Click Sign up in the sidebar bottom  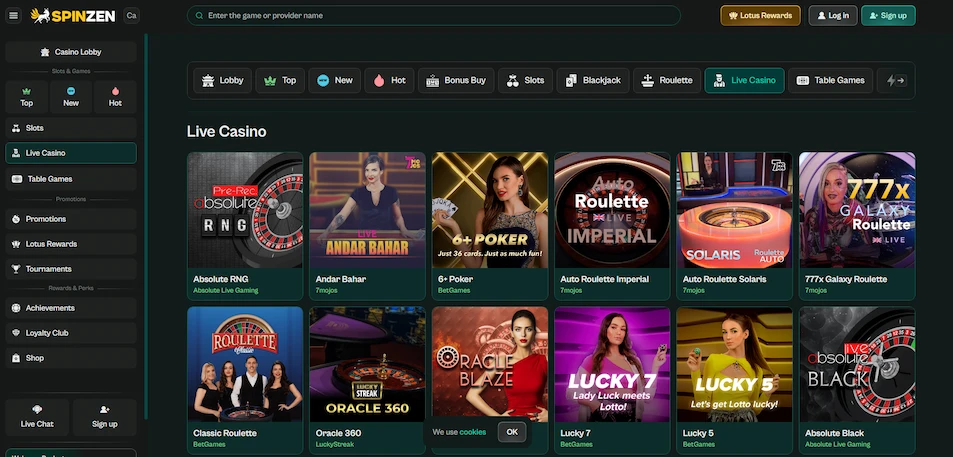click(105, 417)
